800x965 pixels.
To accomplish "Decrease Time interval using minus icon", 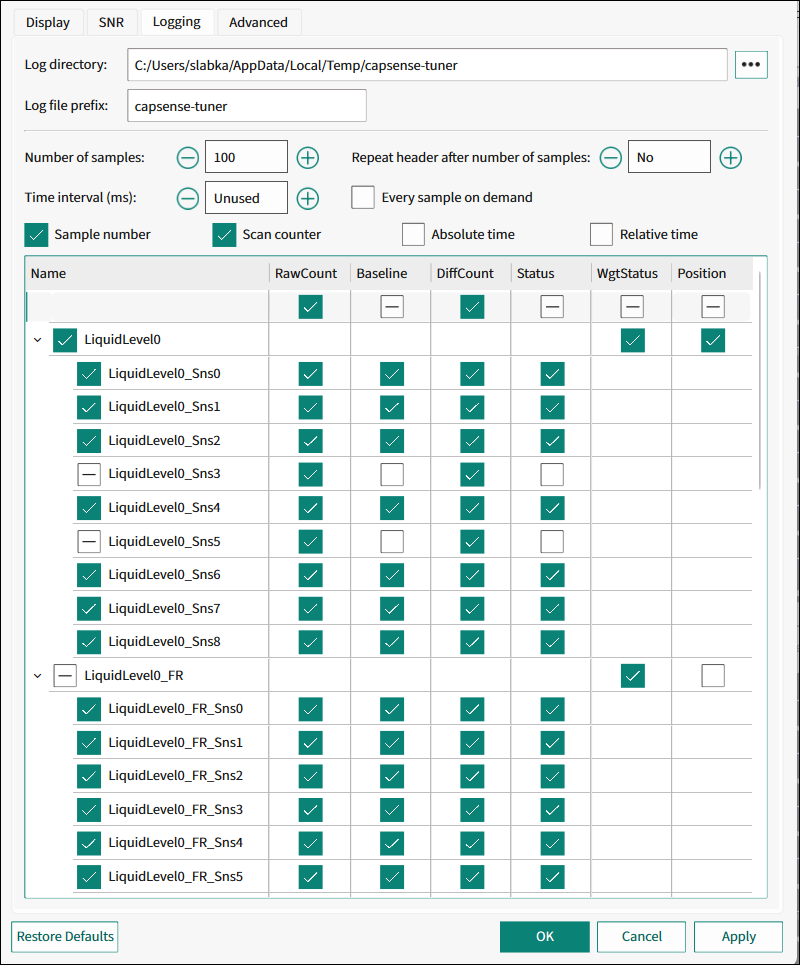I will coord(188,198).
